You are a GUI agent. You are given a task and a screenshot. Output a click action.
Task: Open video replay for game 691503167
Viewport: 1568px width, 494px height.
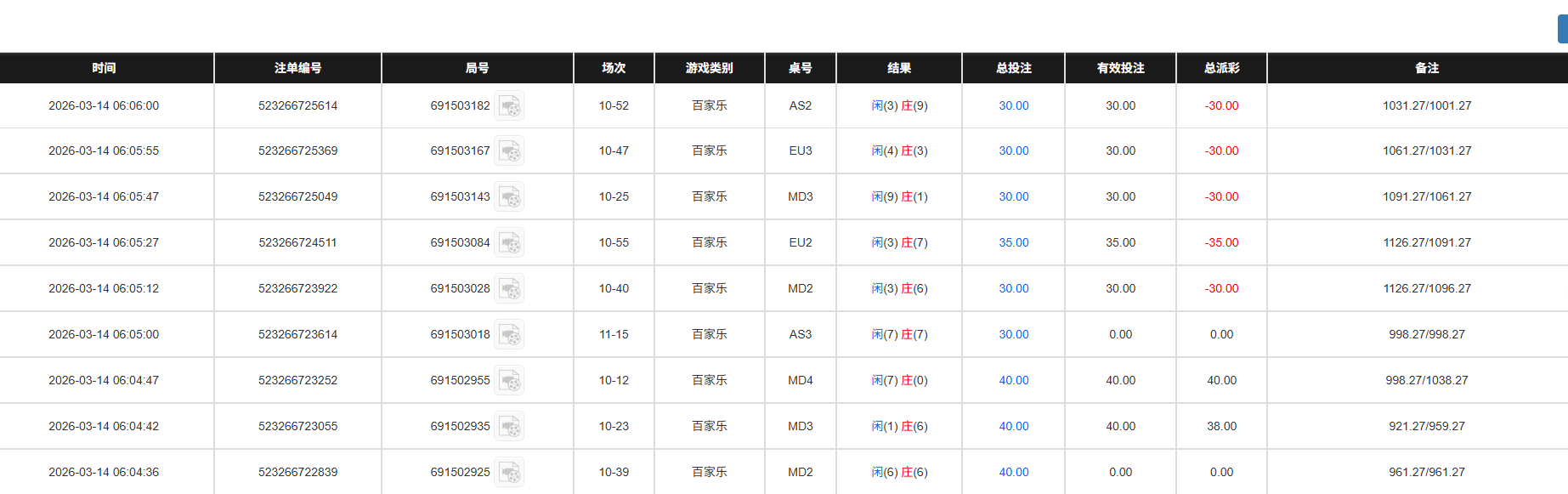[510, 150]
